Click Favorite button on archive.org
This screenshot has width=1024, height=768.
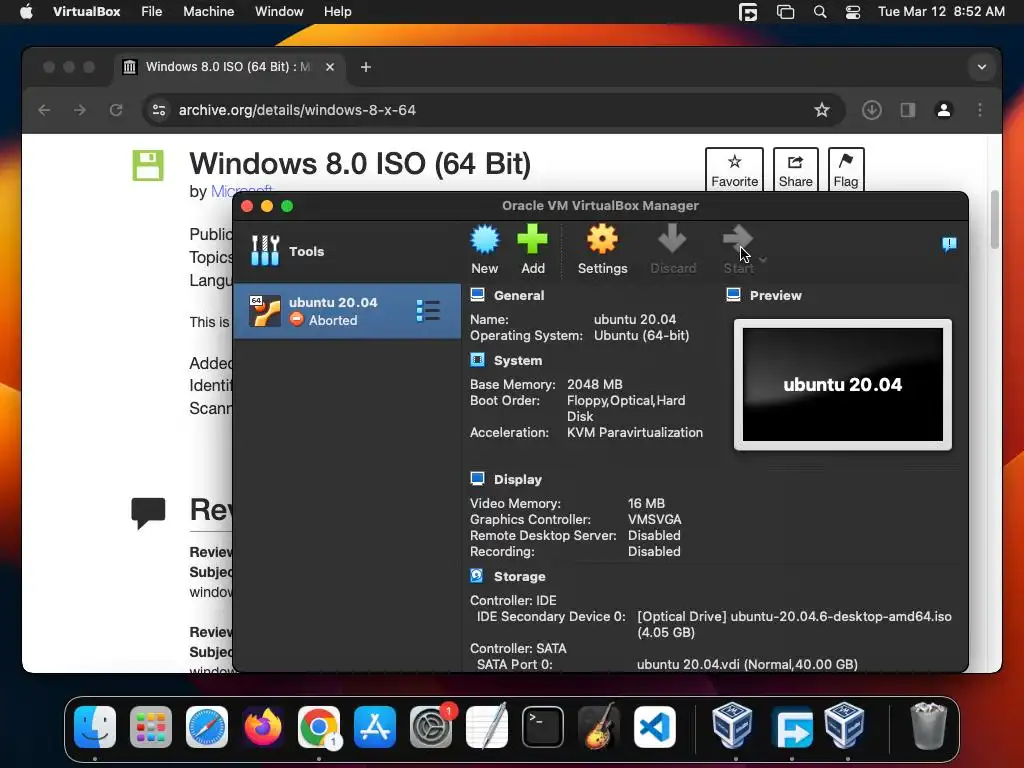tap(734, 170)
